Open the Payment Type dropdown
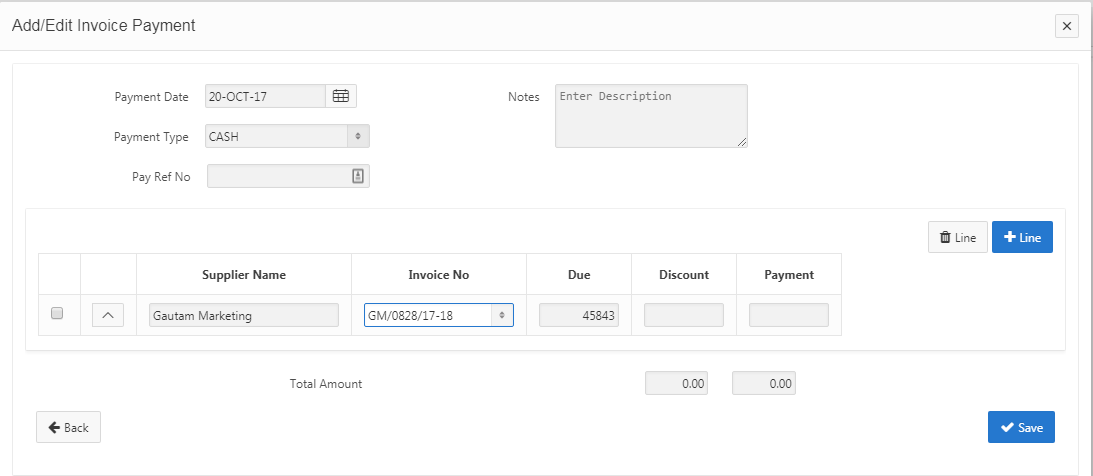 point(287,136)
